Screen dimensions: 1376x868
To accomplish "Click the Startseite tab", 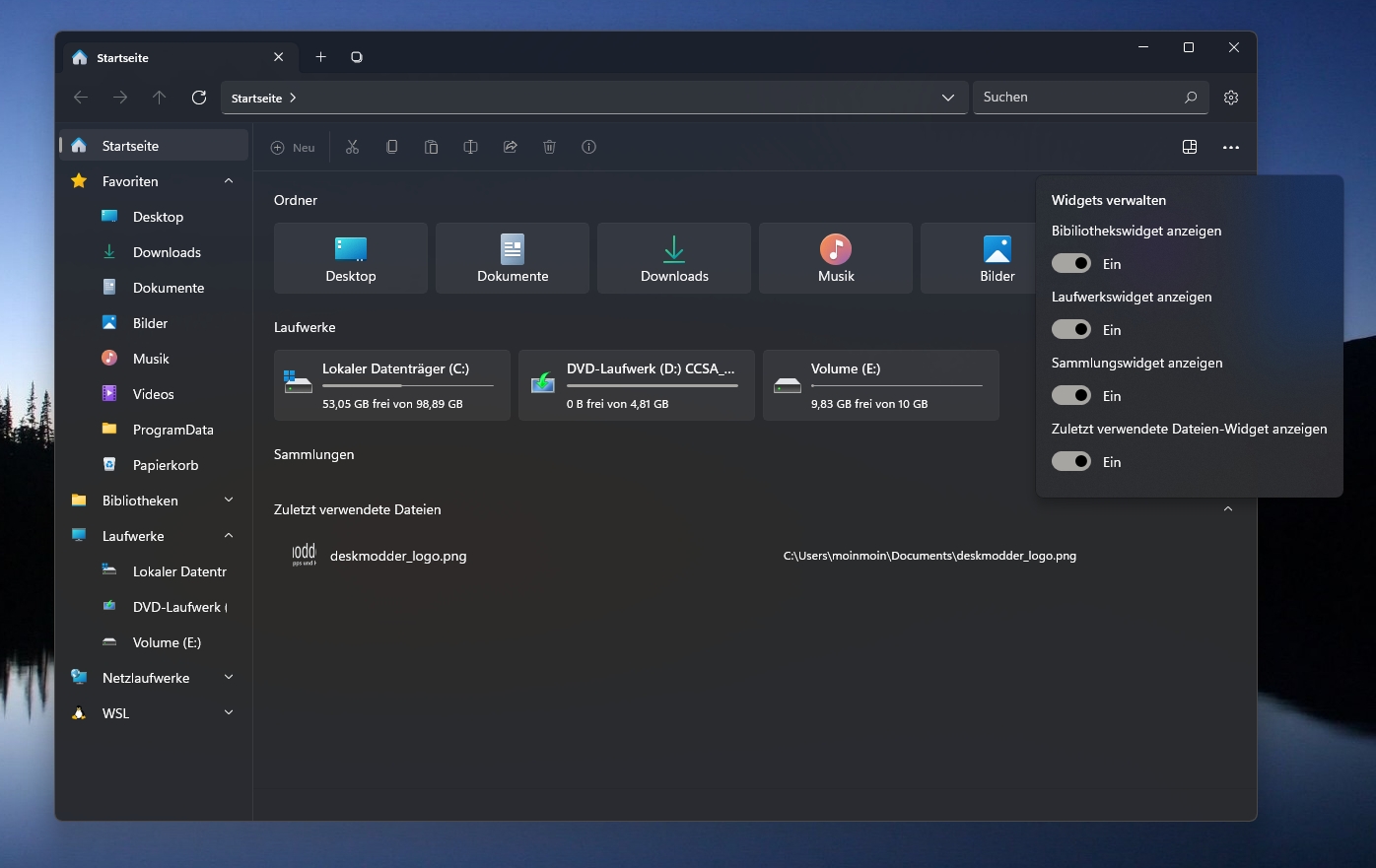I will 178,57.
